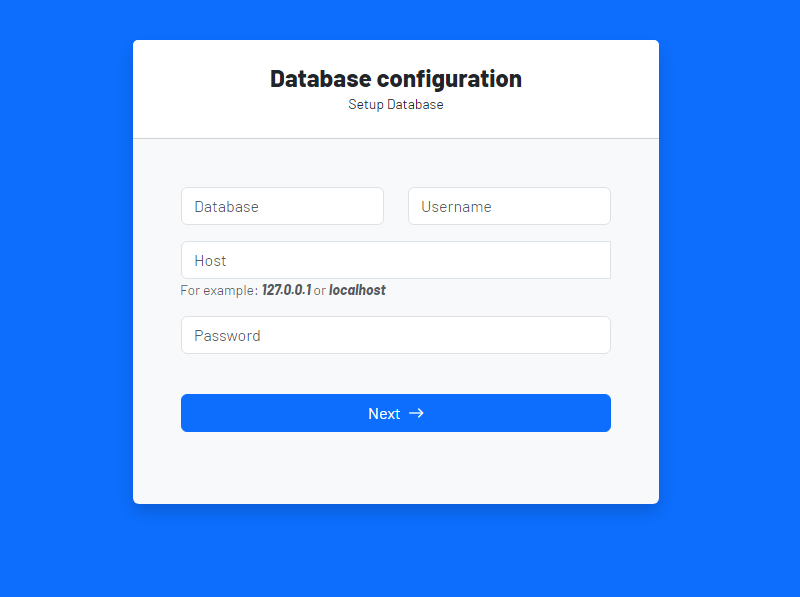Click the "Setup Database" subtitle
The image size is (800, 597).
click(x=395, y=104)
